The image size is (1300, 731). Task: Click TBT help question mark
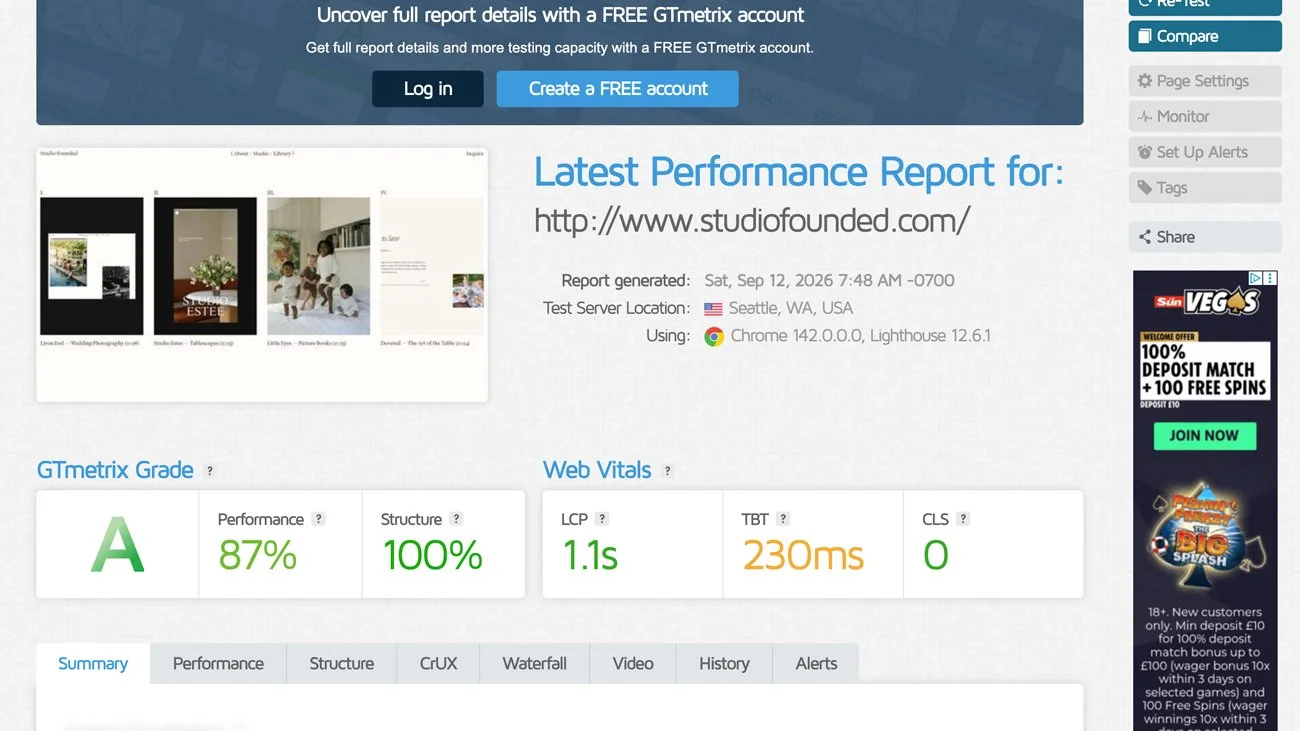pyautogui.click(x=783, y=519)
